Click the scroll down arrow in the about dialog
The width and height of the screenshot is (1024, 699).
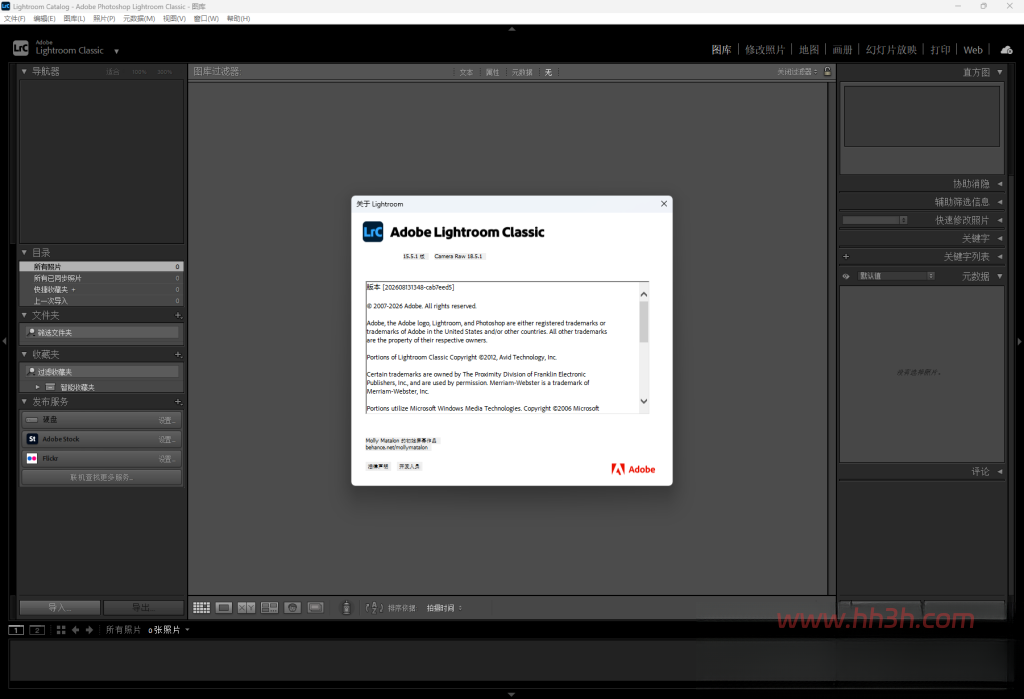[x=644, y=401]
